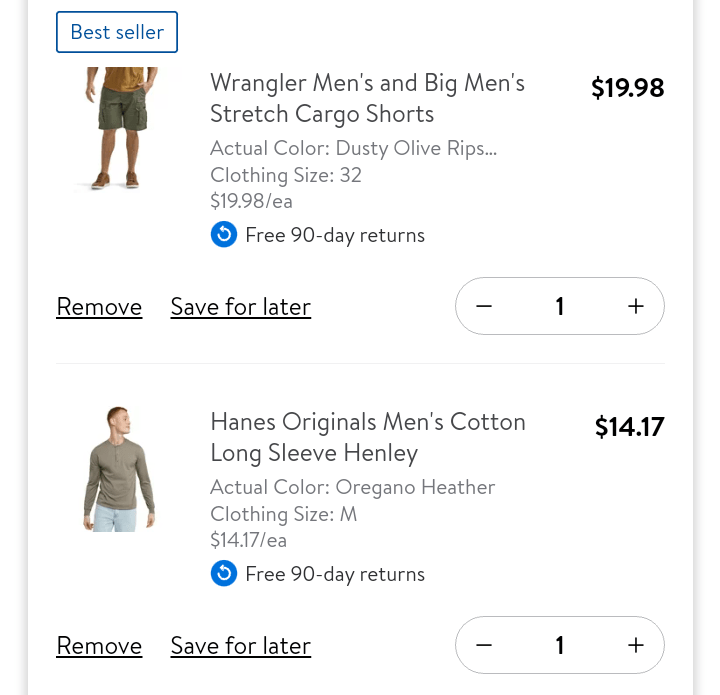Viewport: 720px width, 695px height.
Task: Click Free 90-day returns text for Wrangler shorts
Action: pos(335,235)
